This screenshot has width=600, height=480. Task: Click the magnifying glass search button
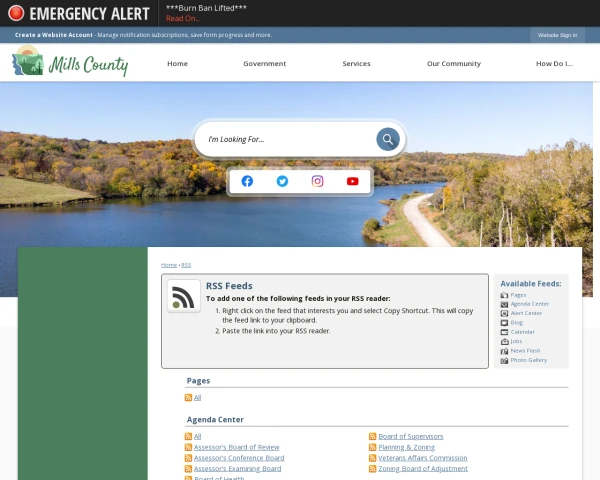(x=388, y=139)
